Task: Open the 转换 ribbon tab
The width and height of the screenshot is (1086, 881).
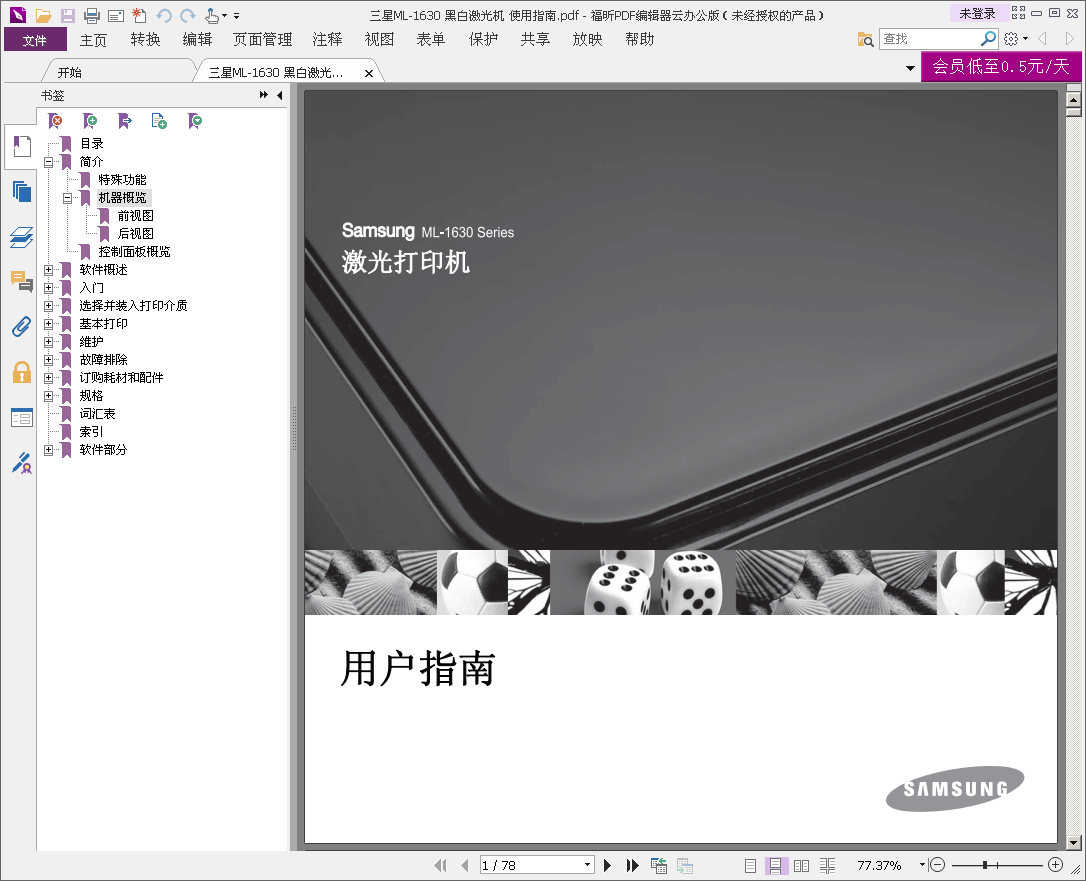Action: (x=145, y=40)
